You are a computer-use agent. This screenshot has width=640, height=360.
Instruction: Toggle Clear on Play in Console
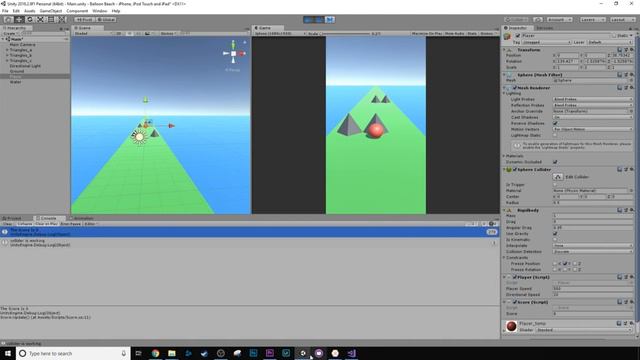[46, 224]
